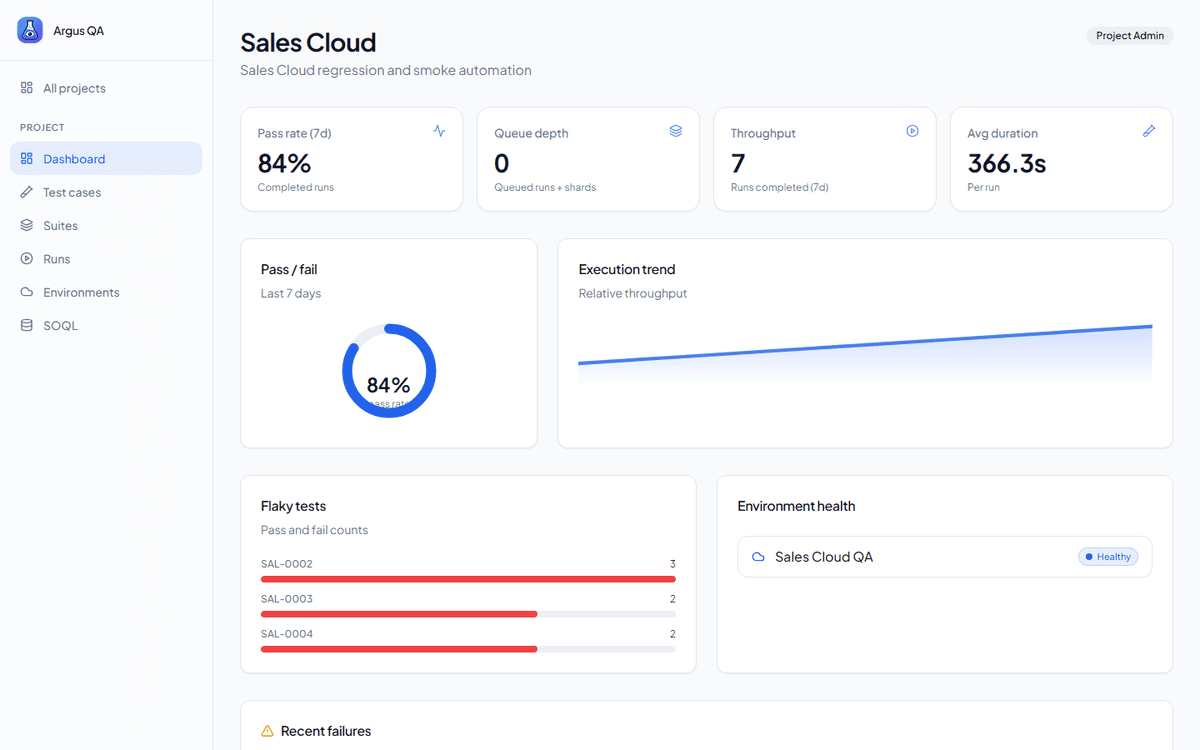Image resolution: width=1200 pixels, height=750 pixels.
Task: Click the Recent failures heading
Action: tap(326, 731)
